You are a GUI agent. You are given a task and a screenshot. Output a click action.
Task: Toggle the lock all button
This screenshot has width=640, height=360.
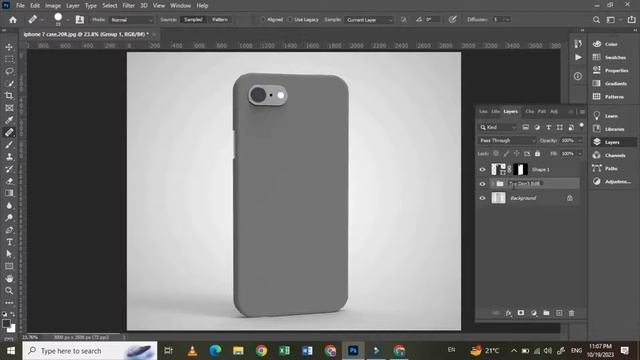point(538,154)
